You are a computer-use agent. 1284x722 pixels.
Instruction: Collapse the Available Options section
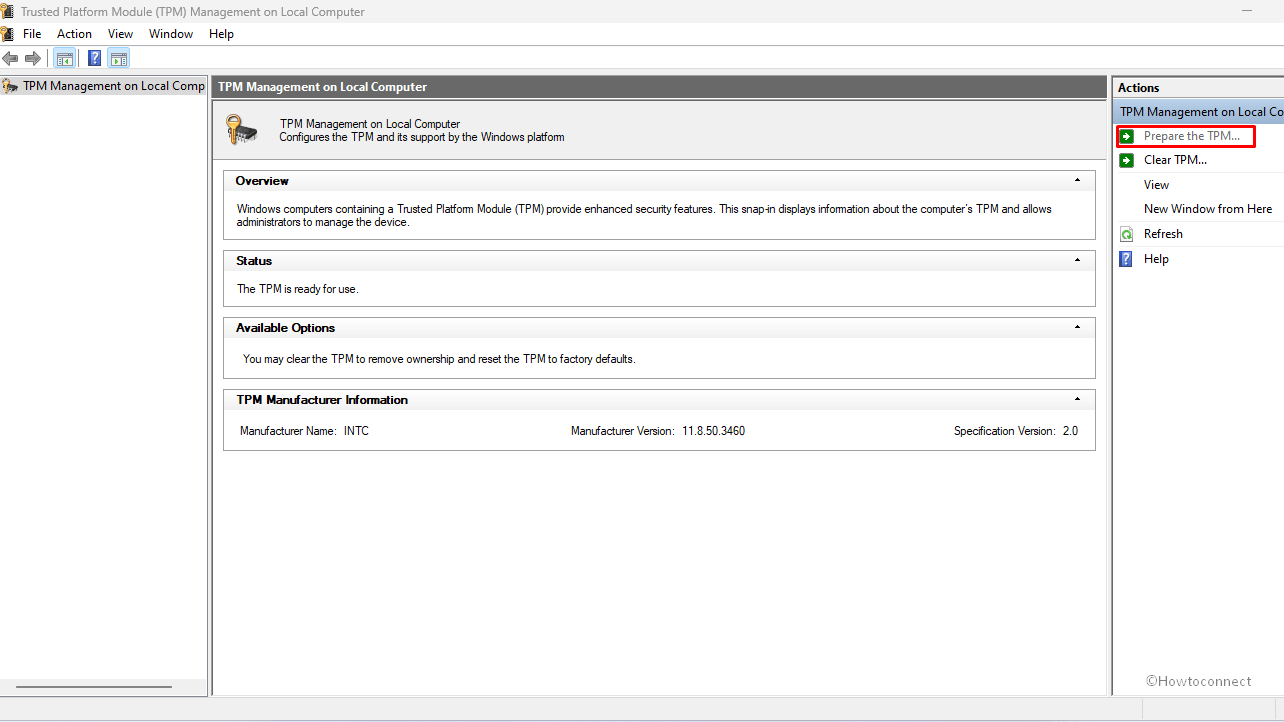[1077, 328]
